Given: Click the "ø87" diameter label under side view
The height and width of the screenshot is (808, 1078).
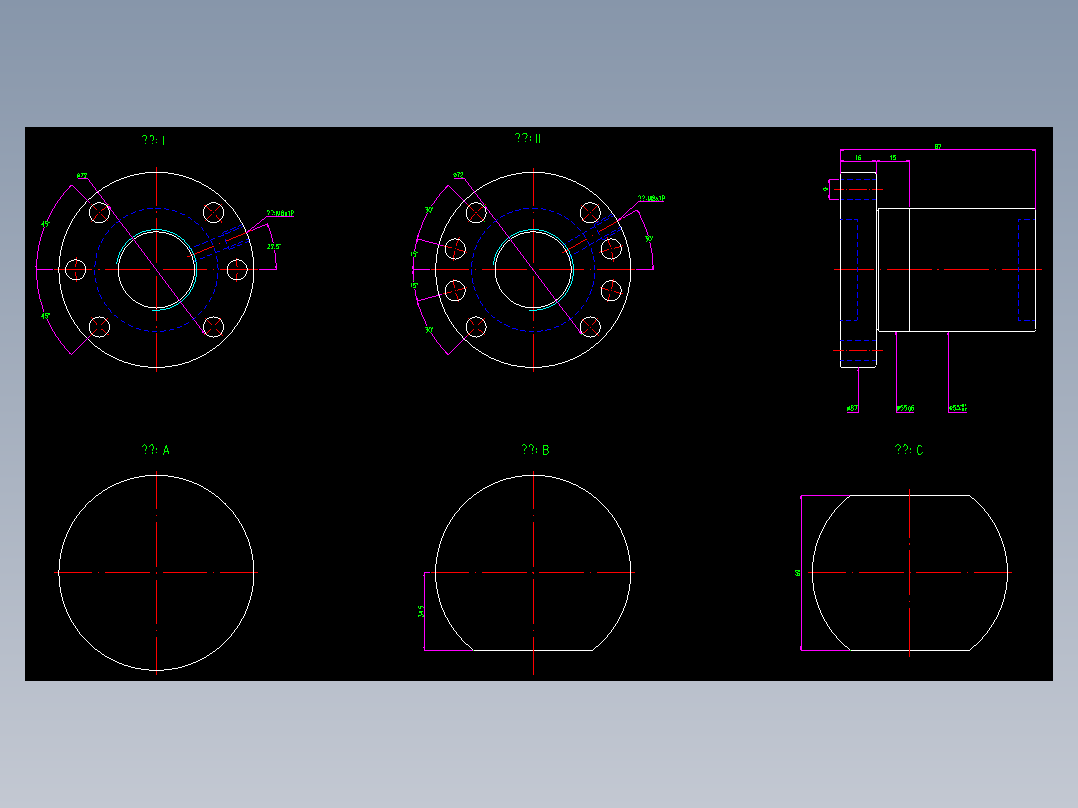Looking at the screenshot, I should [852, 408].
